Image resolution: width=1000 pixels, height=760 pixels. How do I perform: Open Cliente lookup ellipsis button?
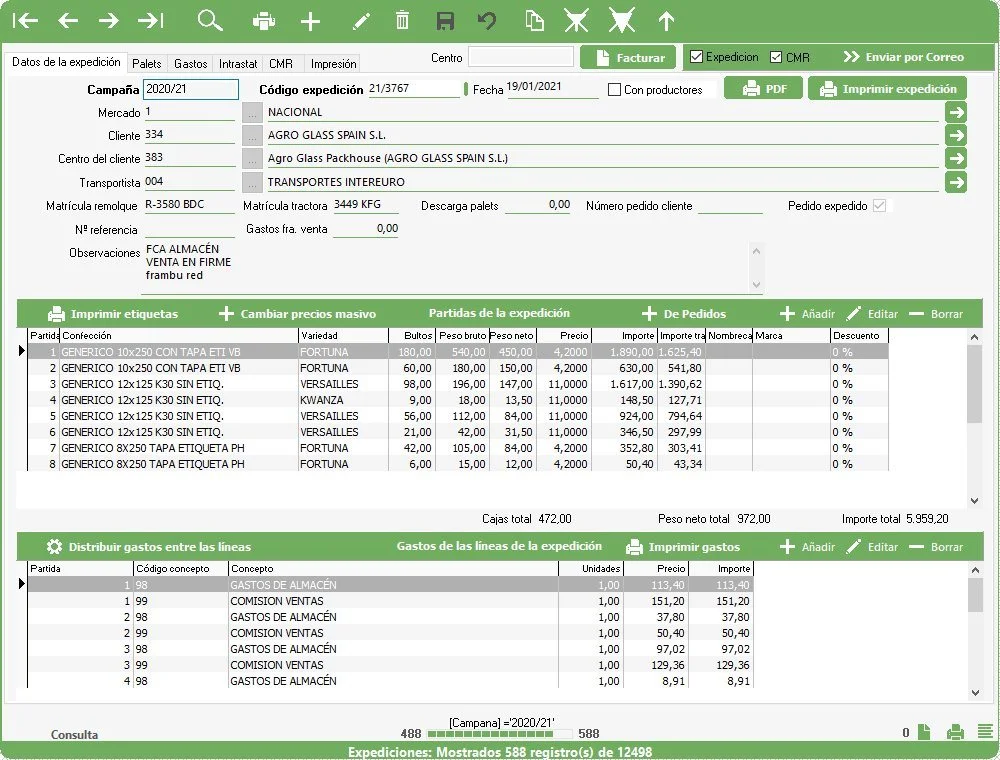coord(253,136)
